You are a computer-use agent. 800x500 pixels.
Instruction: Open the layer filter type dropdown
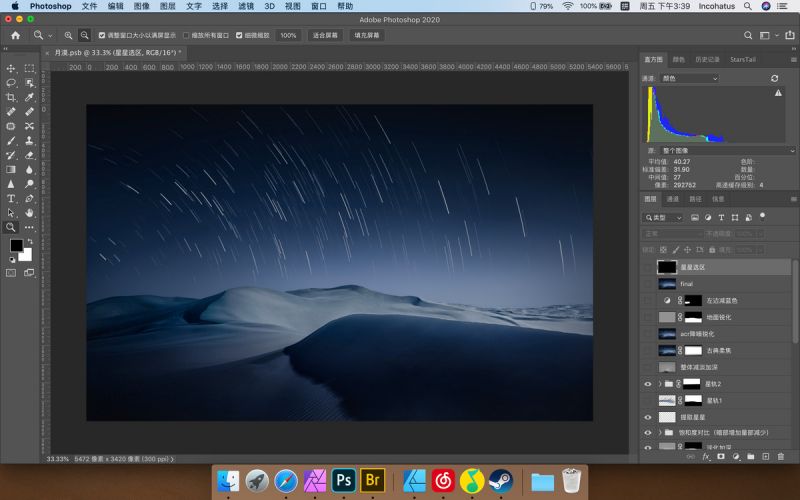(663, 217)
